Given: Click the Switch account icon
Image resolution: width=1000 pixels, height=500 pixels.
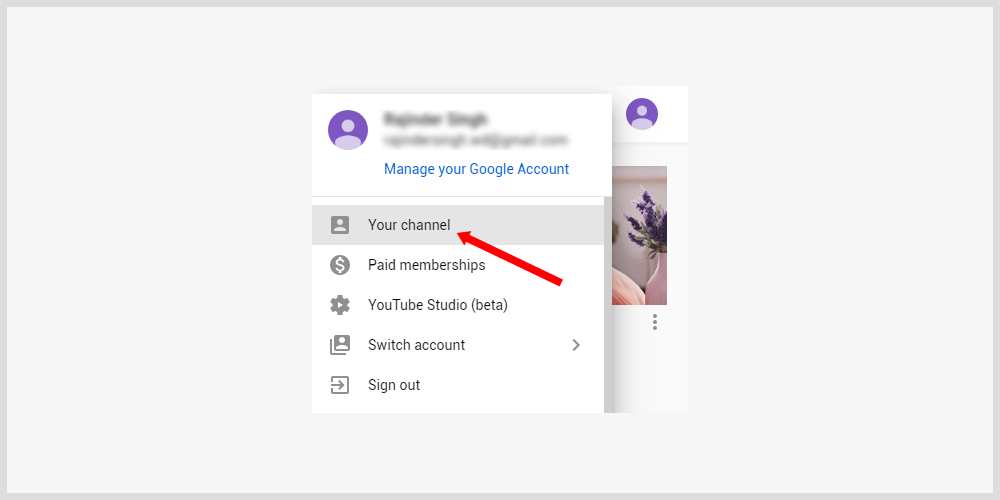Looking at the screenshot, I should pyautogui.click(x=340, y=345).
